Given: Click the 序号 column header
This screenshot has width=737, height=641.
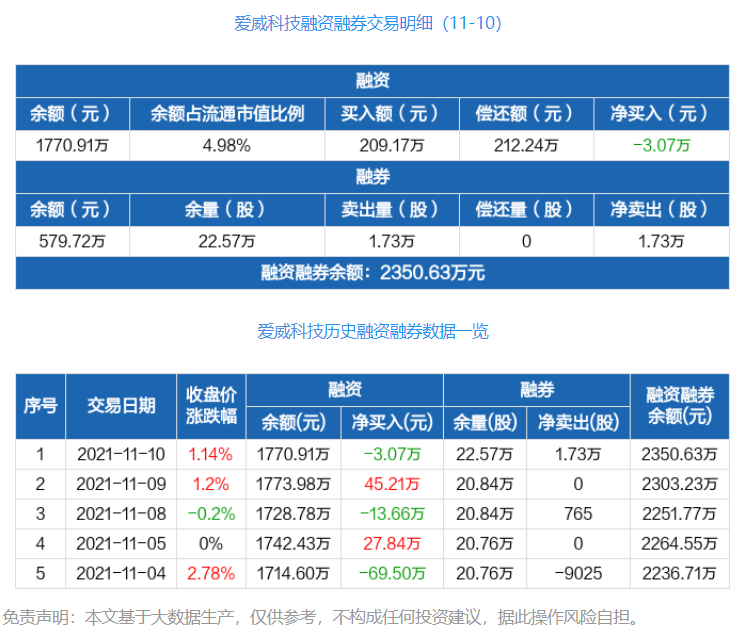Looking at the screenshot, I should tap(40, 406).
